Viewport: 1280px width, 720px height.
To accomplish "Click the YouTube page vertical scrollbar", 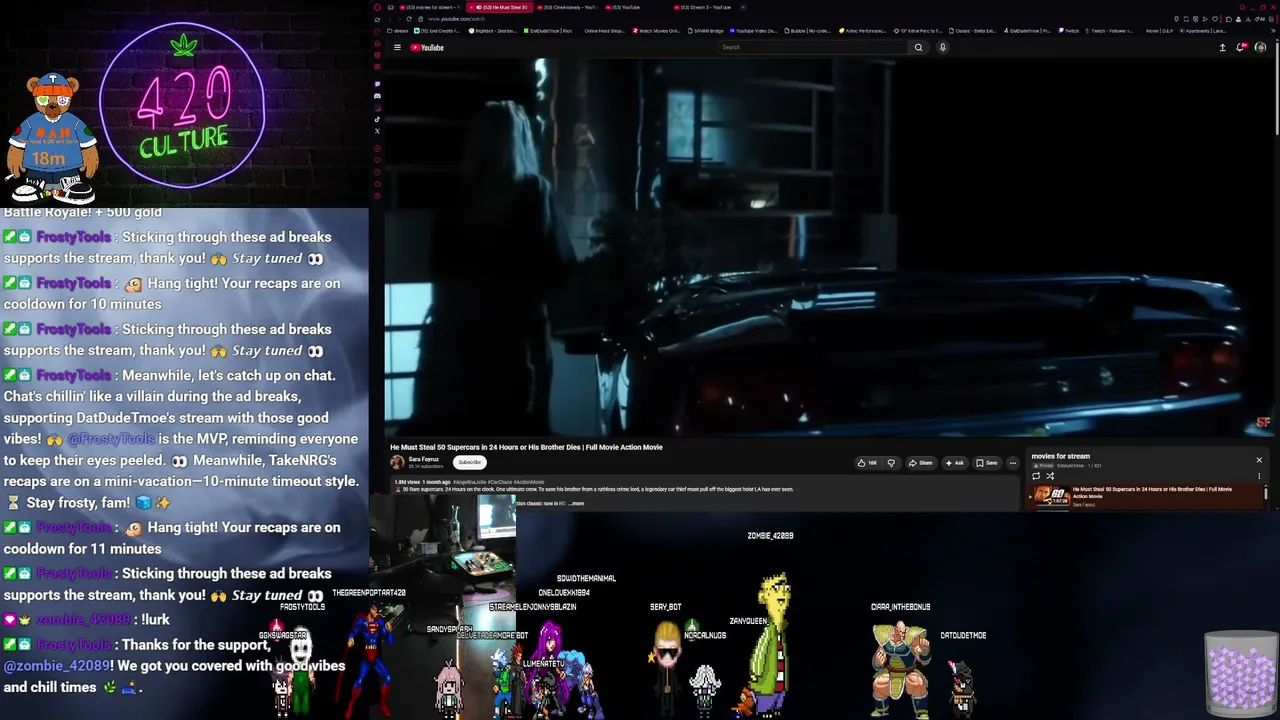I will [1277, 90].
